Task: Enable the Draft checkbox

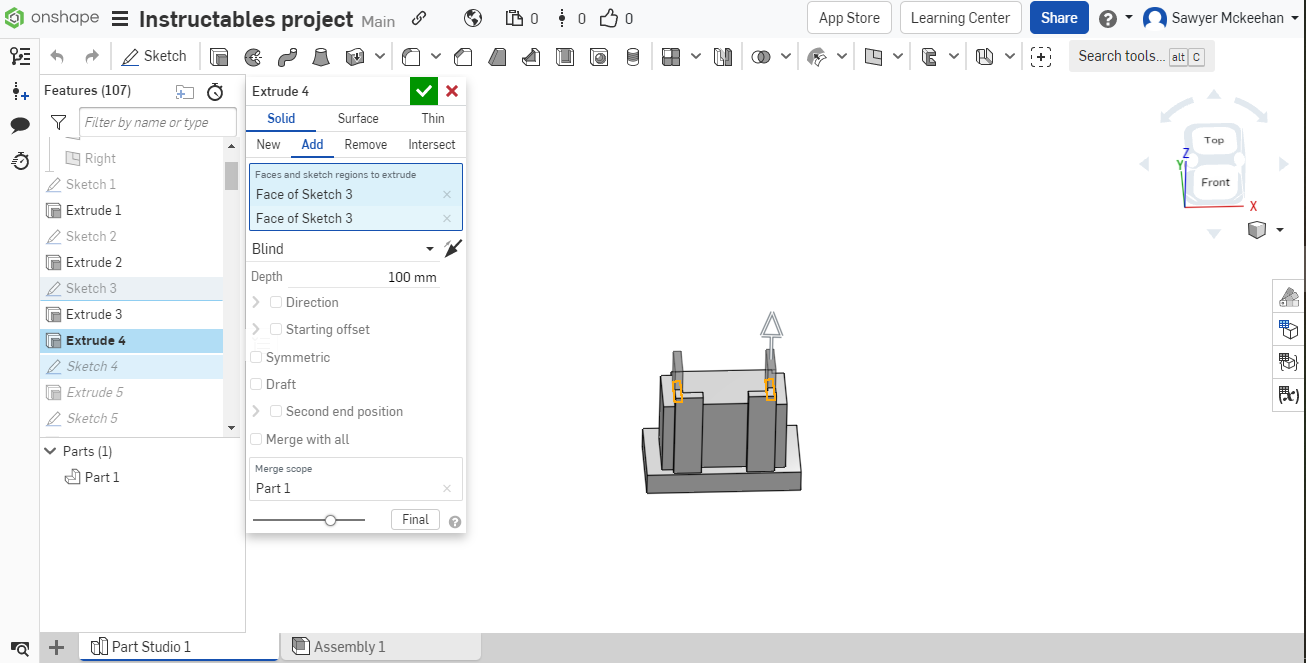Action: tap(257, 384)
